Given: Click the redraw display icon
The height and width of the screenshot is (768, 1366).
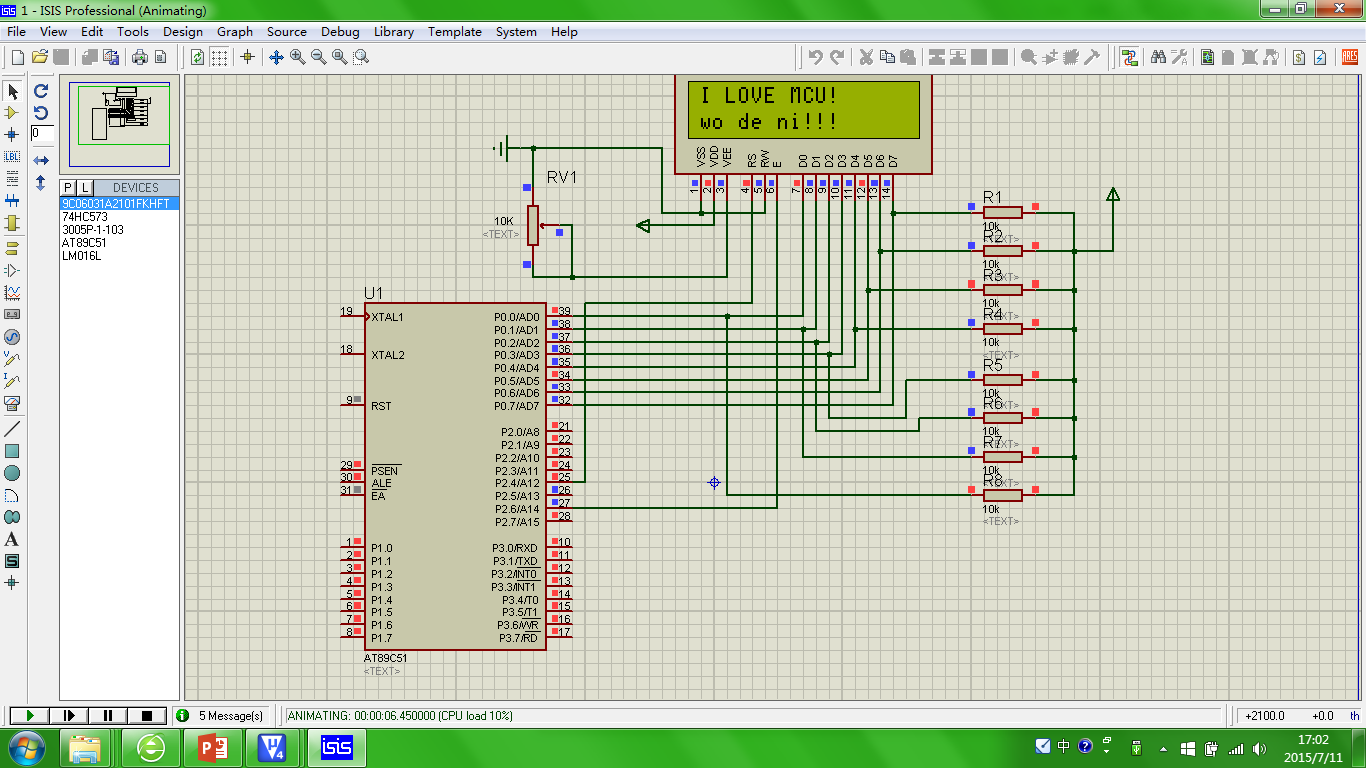Looking at the screenshot, I should point(198,57).
